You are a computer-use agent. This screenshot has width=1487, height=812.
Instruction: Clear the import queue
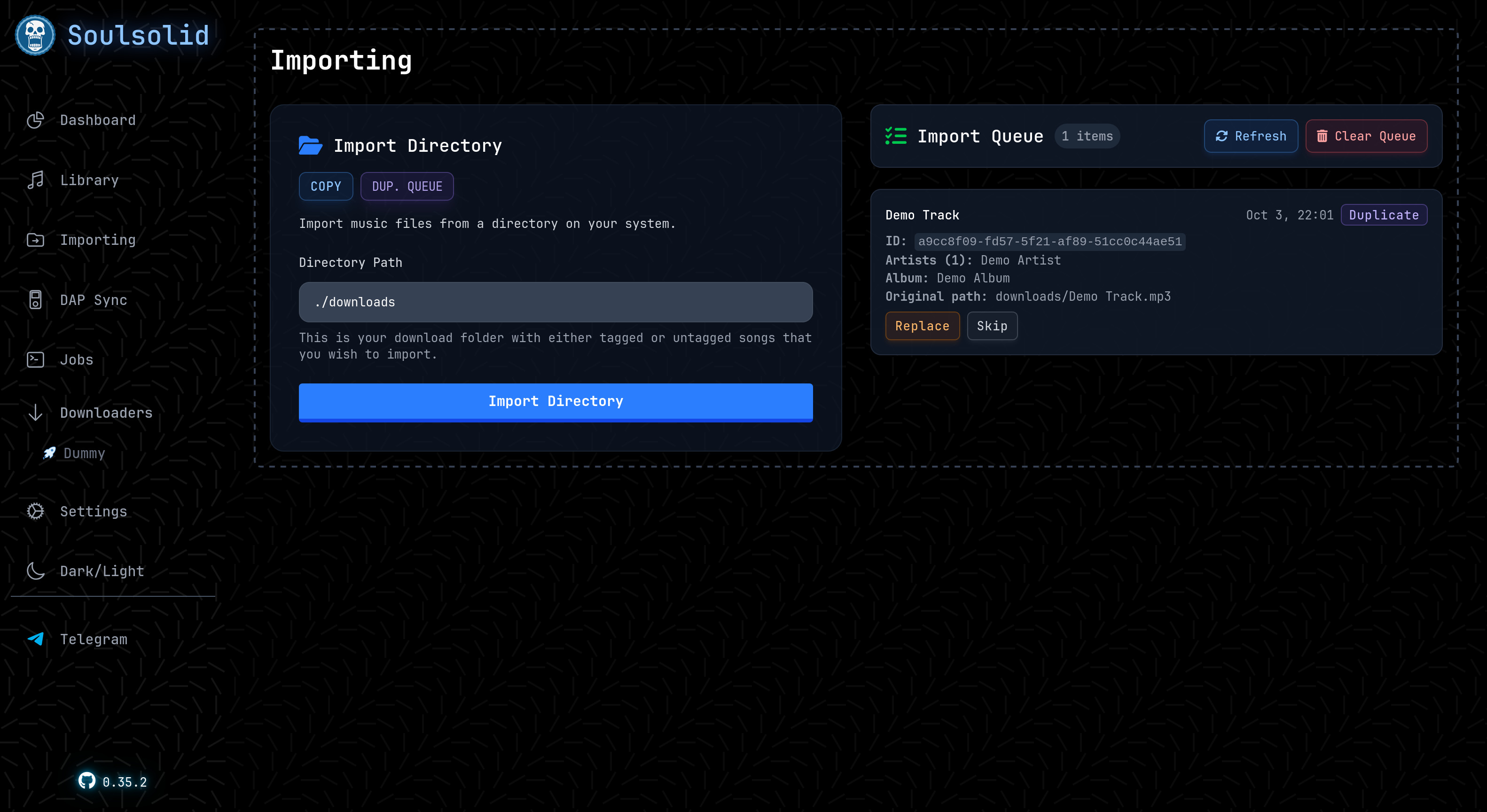pos(1366,136)
